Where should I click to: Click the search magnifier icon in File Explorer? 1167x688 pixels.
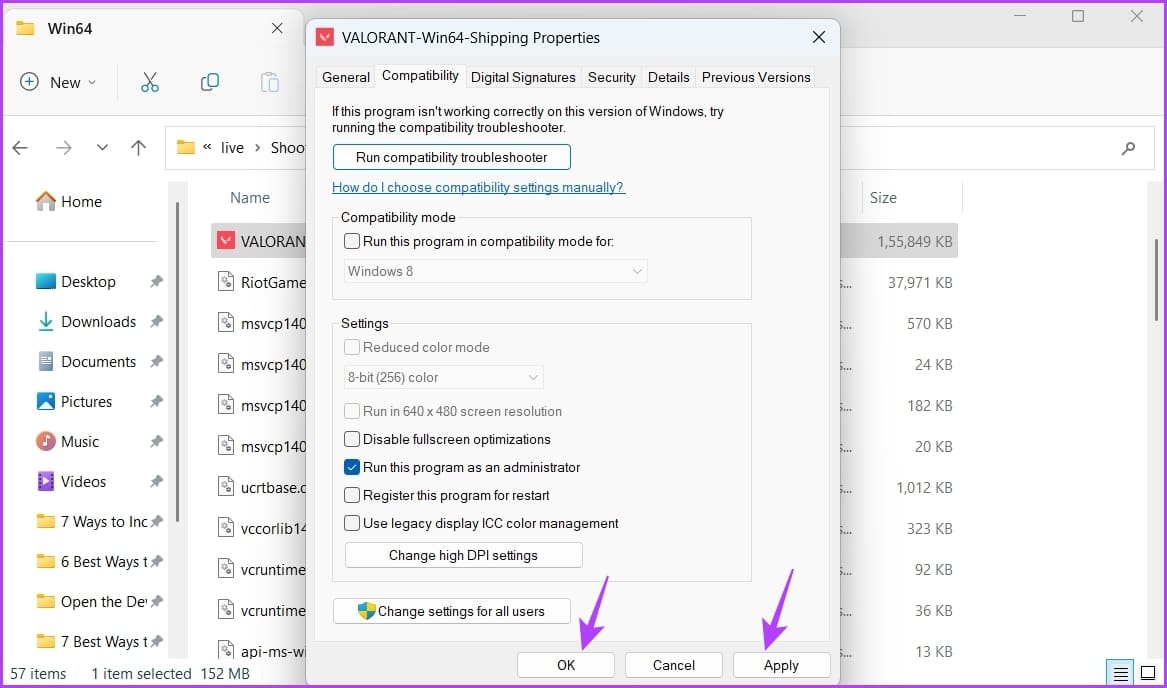(x=1128, y=147)
